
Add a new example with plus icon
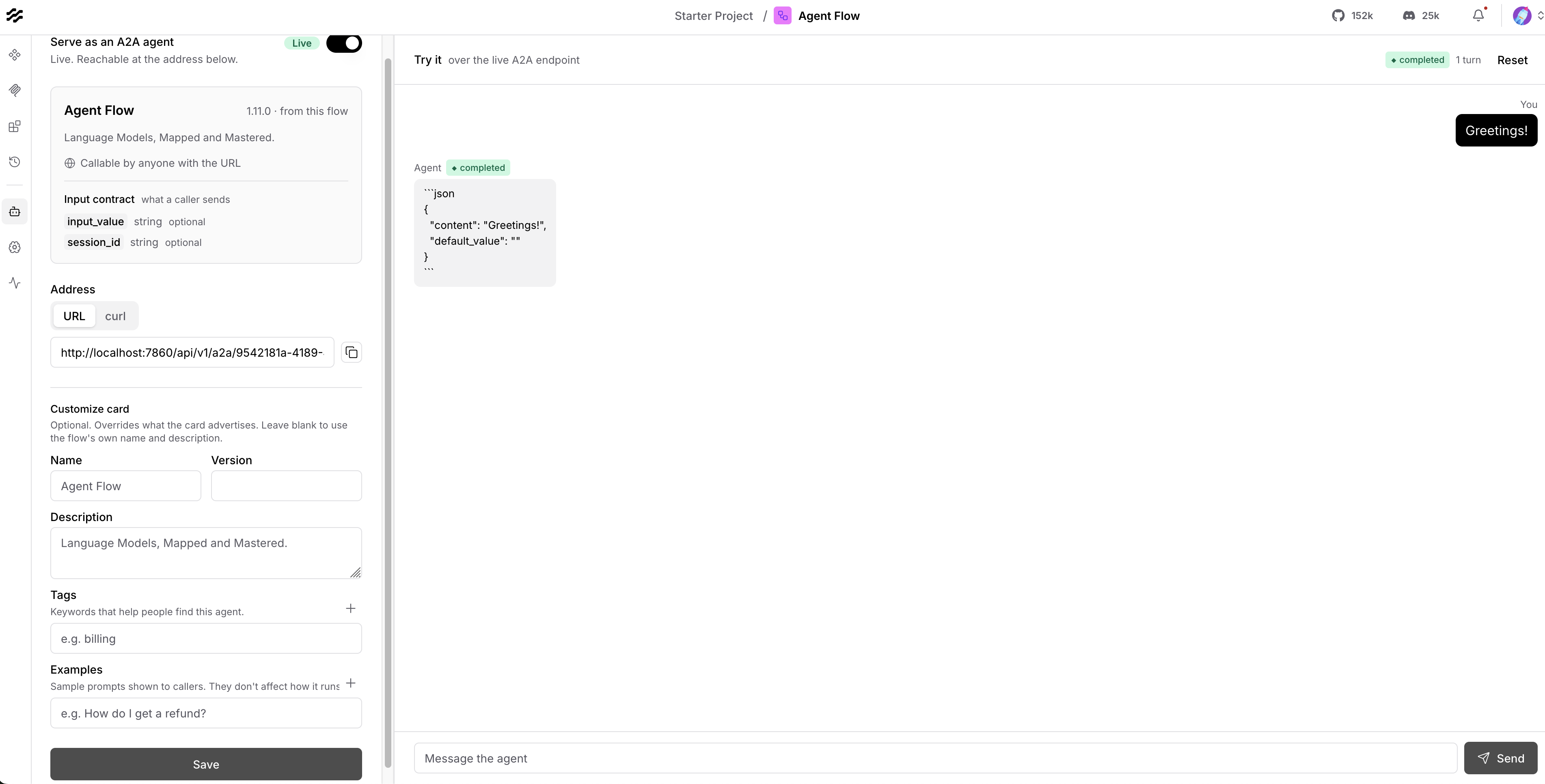click(351, 683)
